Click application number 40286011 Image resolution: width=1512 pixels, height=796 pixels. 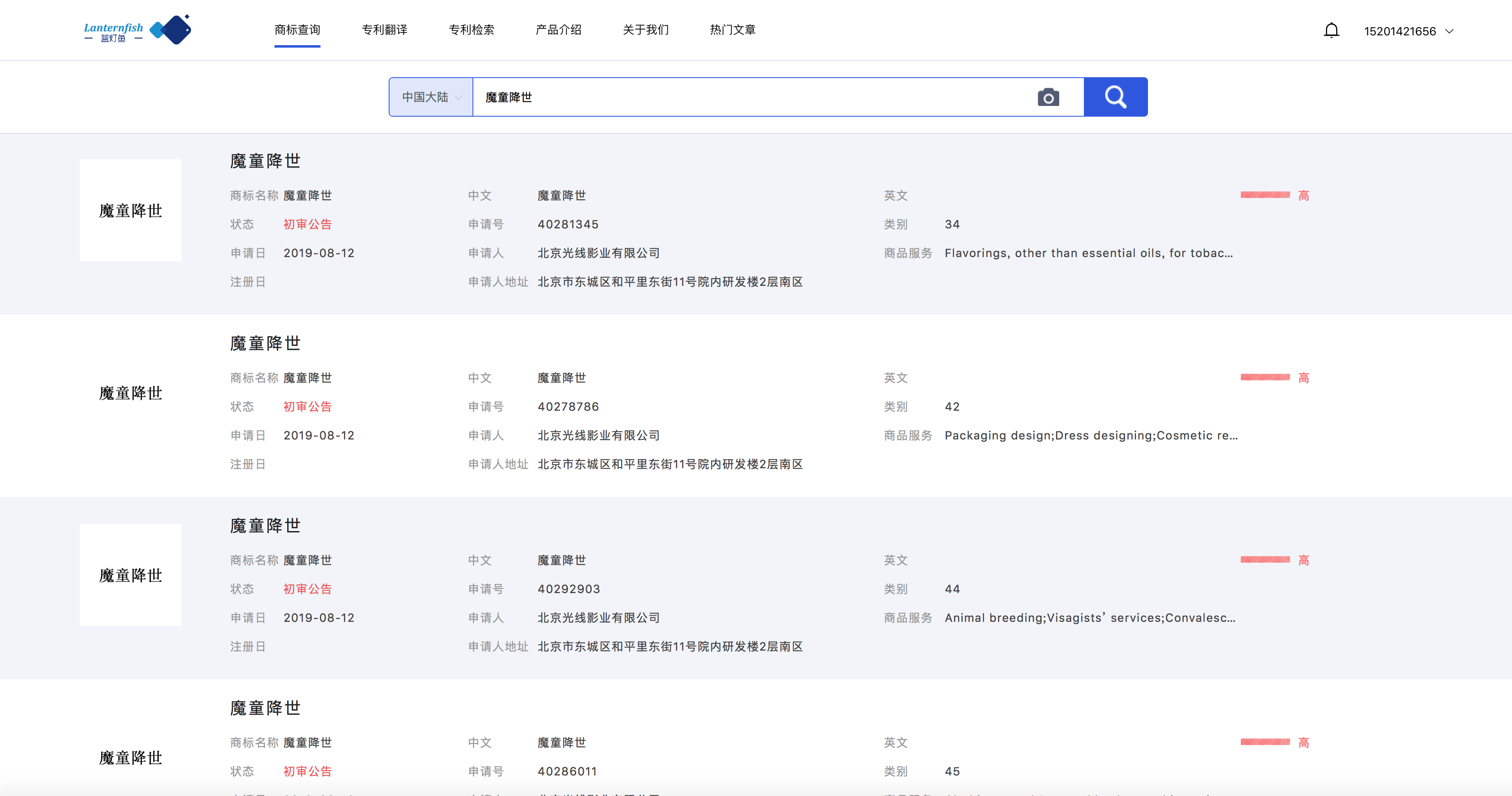click(x=567, y=771)
